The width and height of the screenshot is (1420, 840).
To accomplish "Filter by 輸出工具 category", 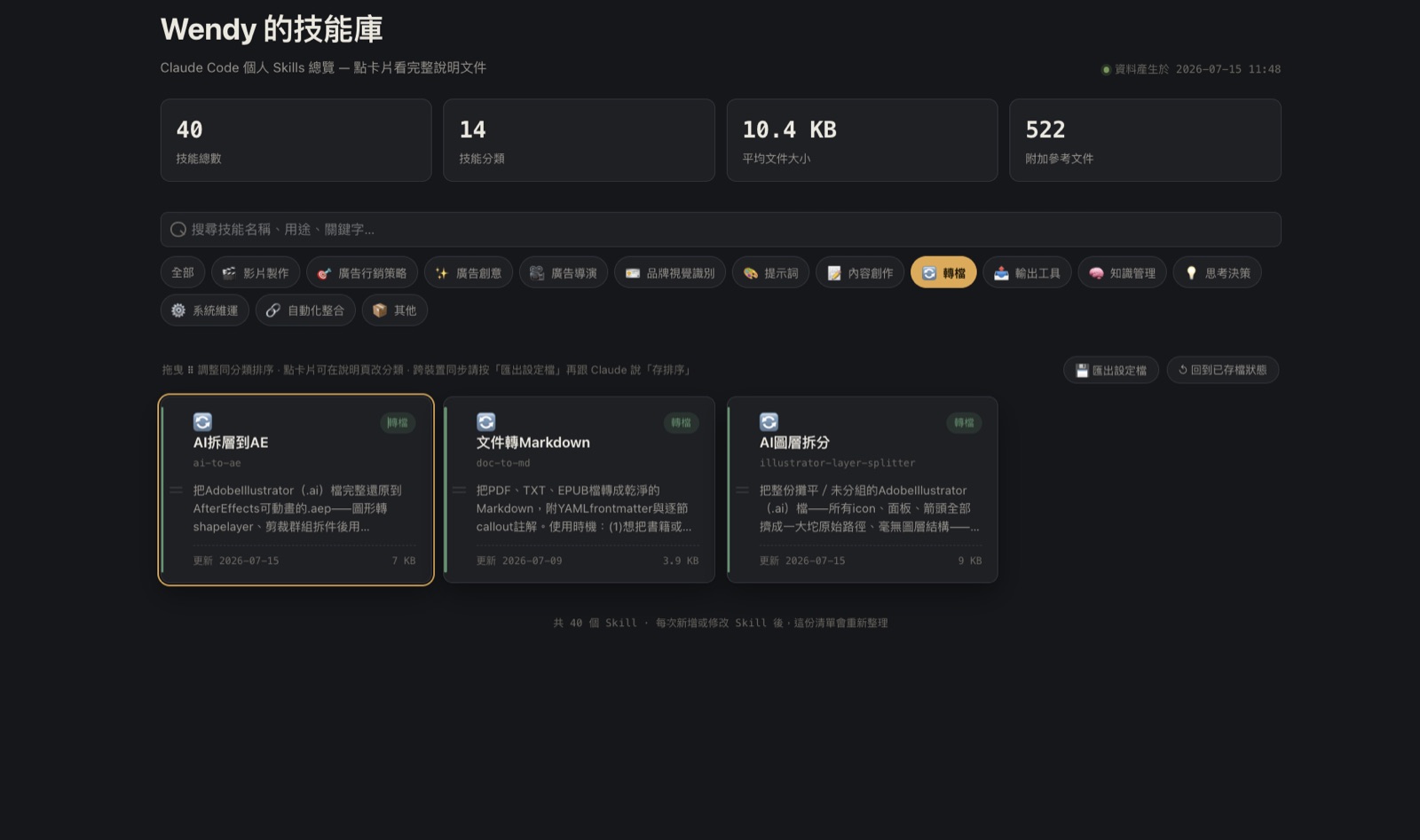I will (x=1027, y=272).
